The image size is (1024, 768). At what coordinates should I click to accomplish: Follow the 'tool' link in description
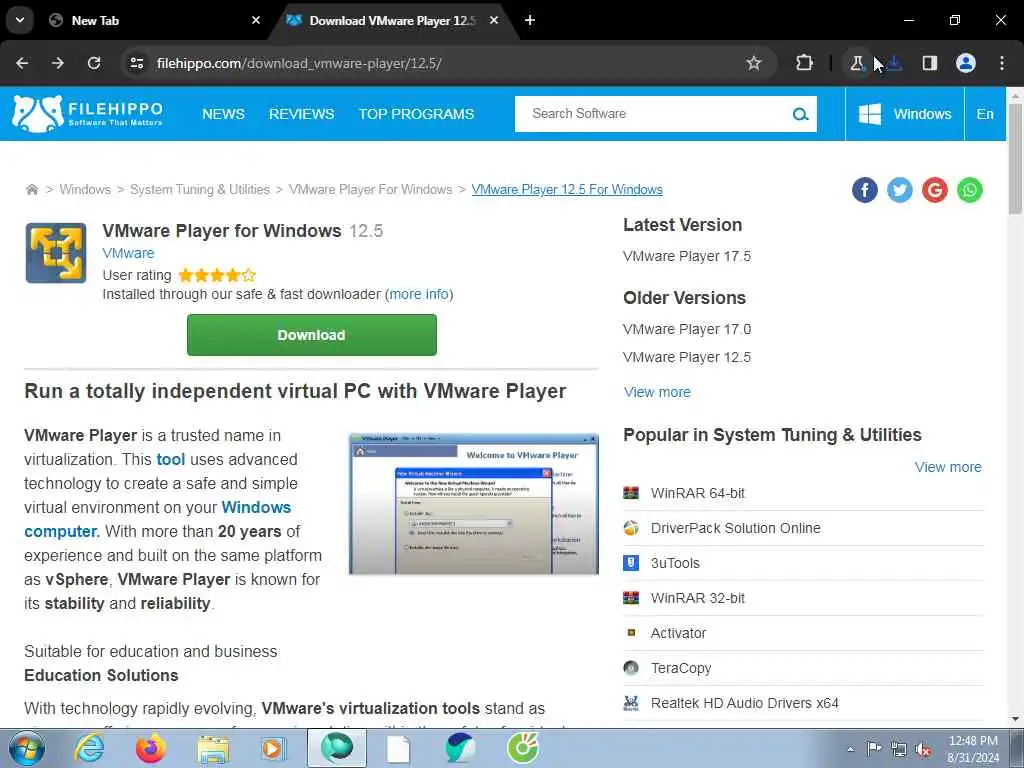(x=170, y=459)
